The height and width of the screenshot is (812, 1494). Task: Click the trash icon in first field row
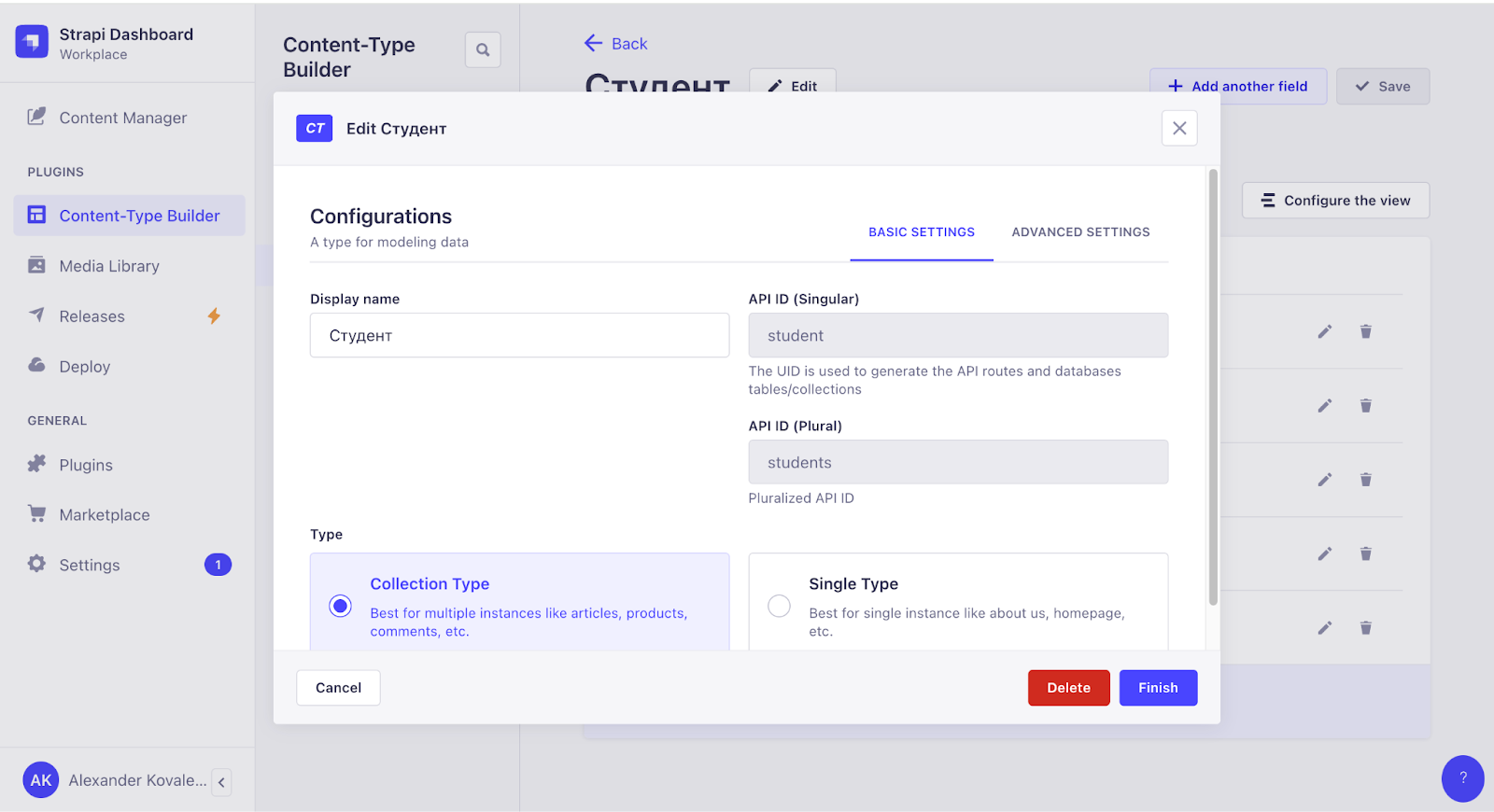[1365, 331]
